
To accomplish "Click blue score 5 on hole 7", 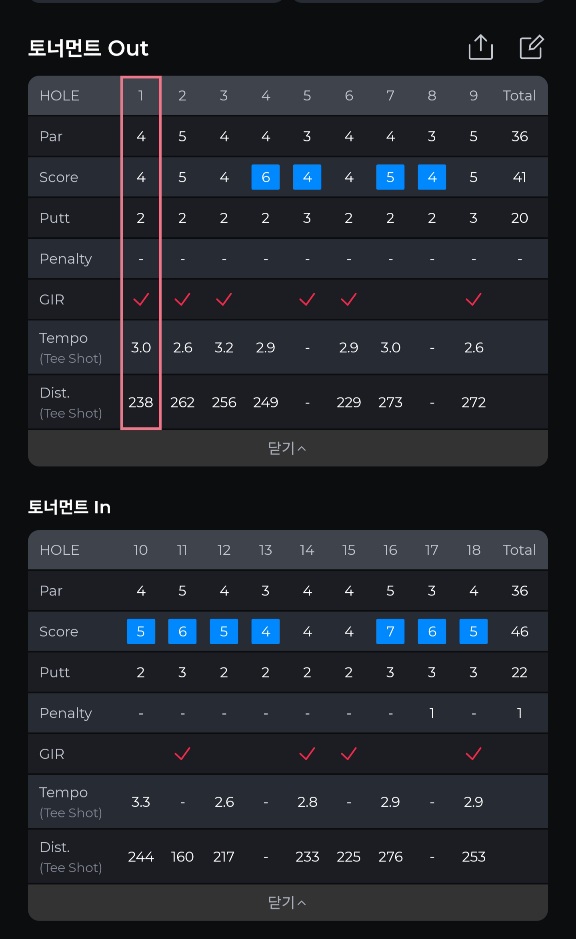I will 390,177.
